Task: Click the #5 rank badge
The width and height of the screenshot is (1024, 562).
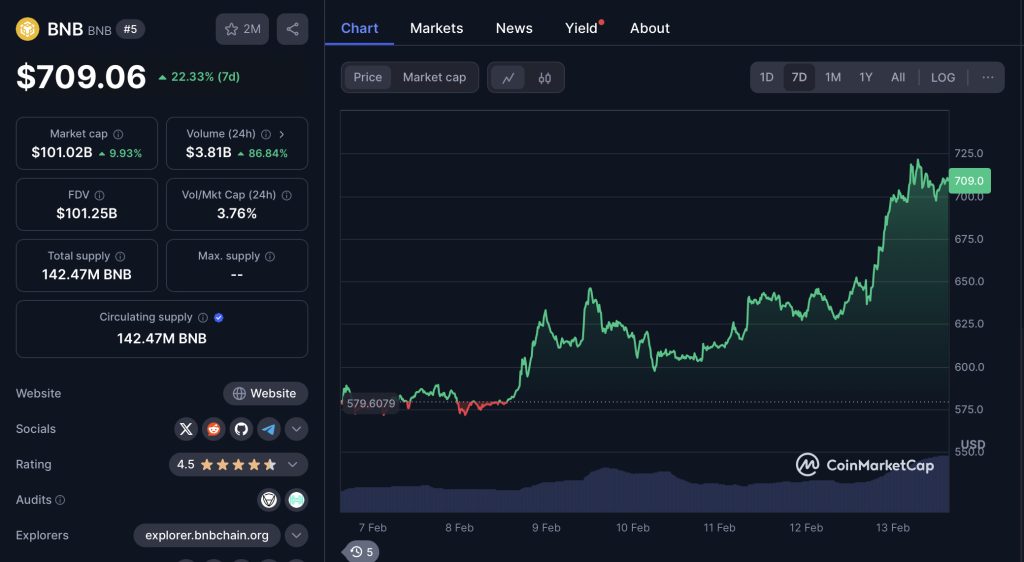Action: tap(131, 29)
